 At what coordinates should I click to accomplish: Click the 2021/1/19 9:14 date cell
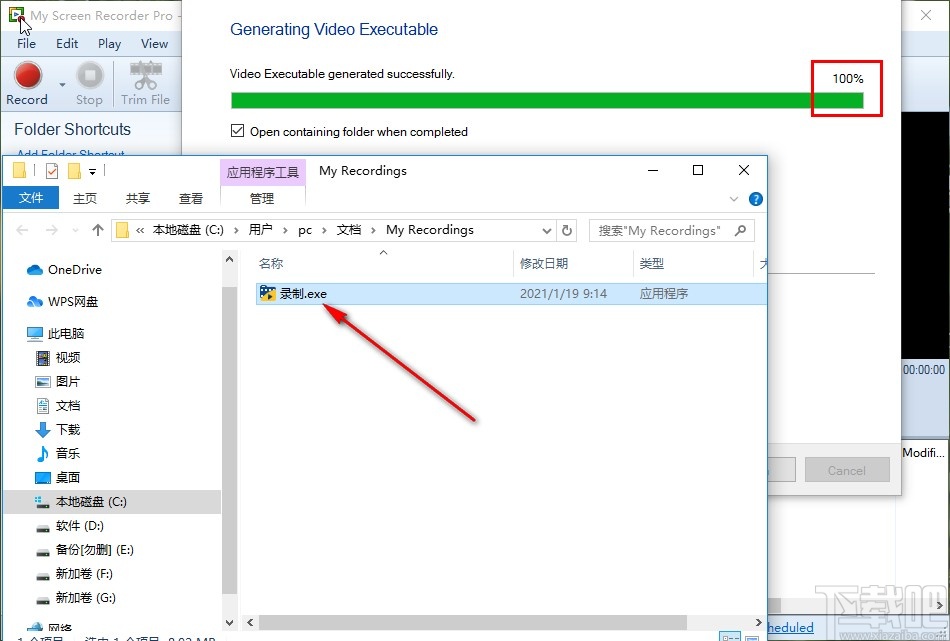563,294
